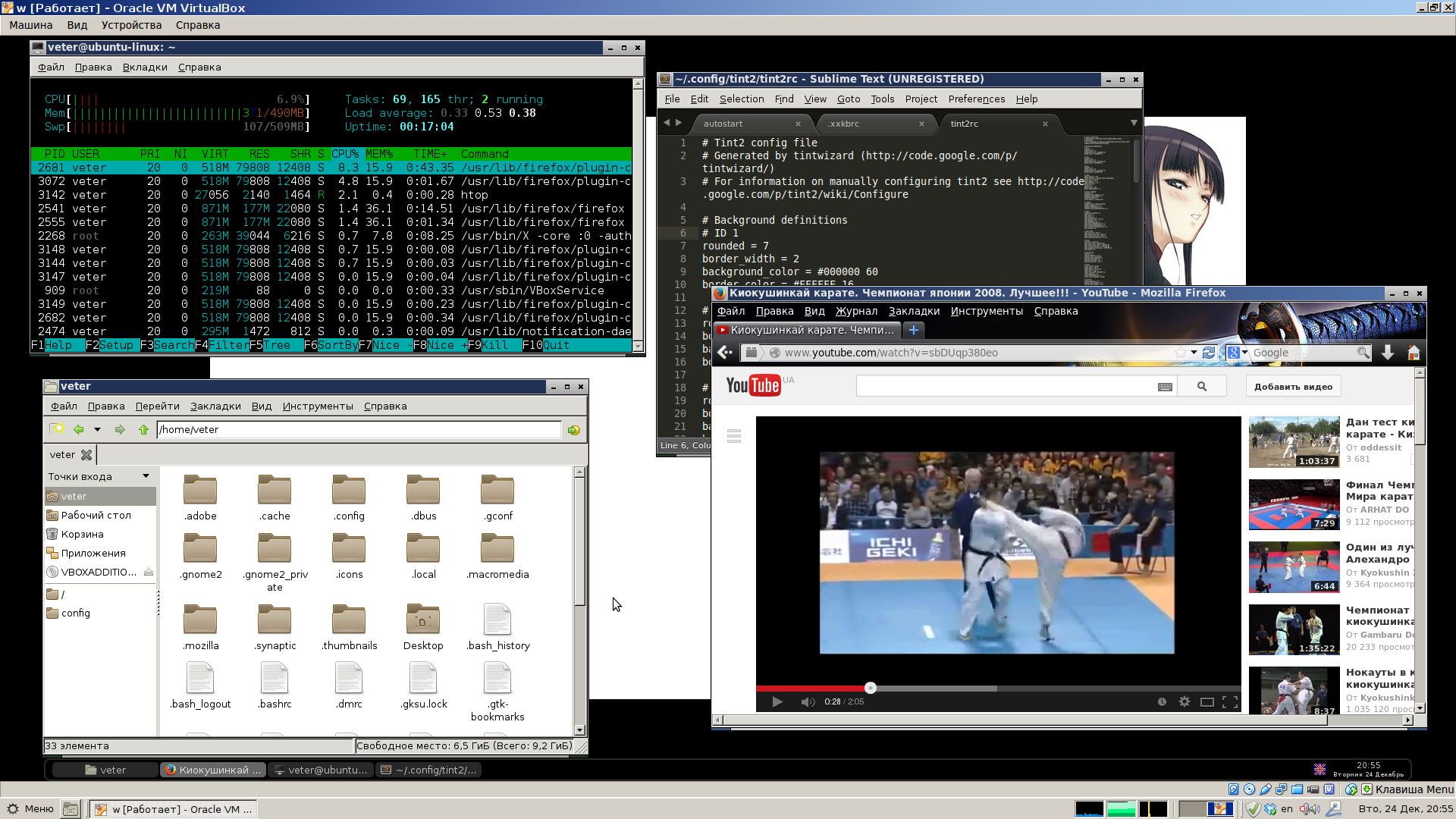
Task: Click the Добавить видео button
Action: 1293,387
